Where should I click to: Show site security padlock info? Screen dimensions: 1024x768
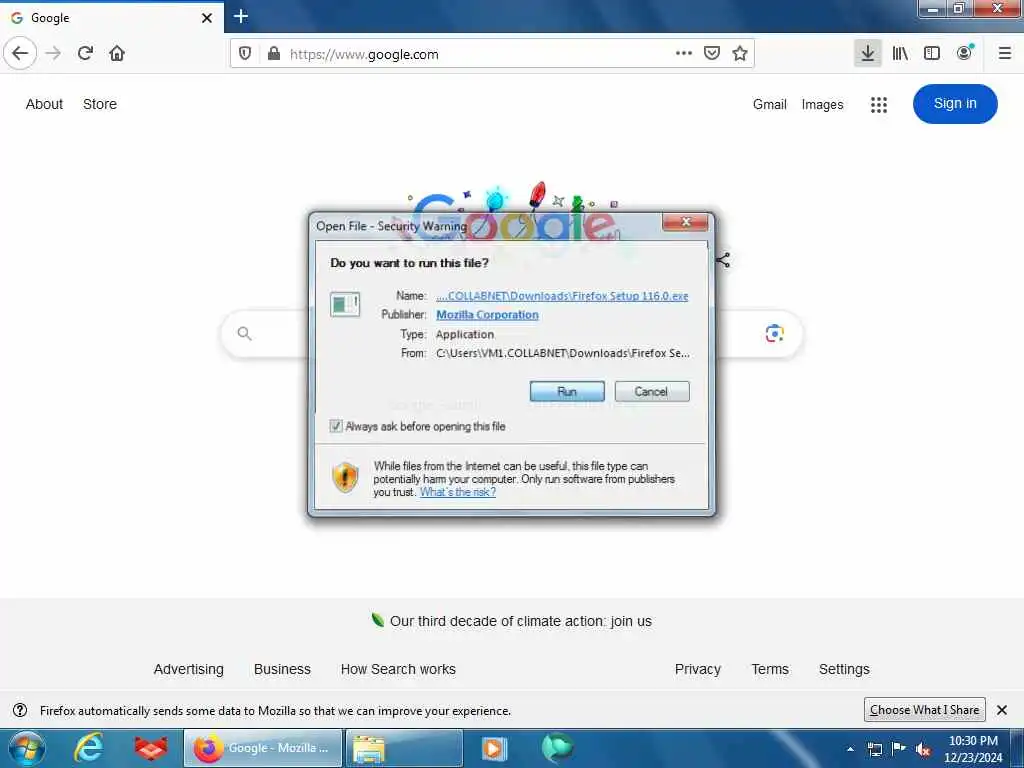(274, 54)
